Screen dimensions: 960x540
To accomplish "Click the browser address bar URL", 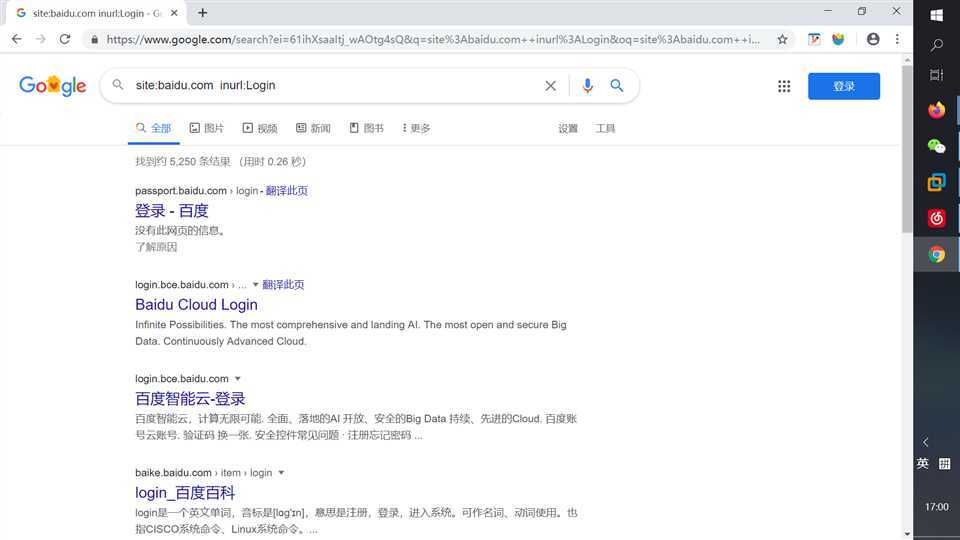I will [x=433, y=40].
